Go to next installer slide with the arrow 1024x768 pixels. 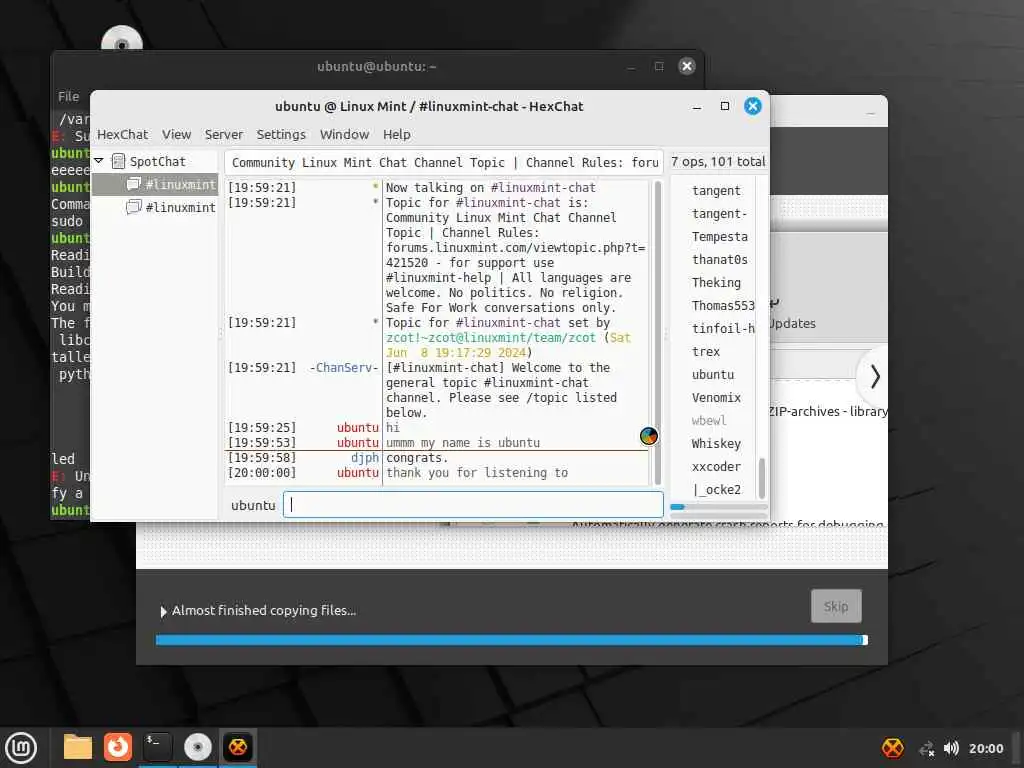pos(875,377)
